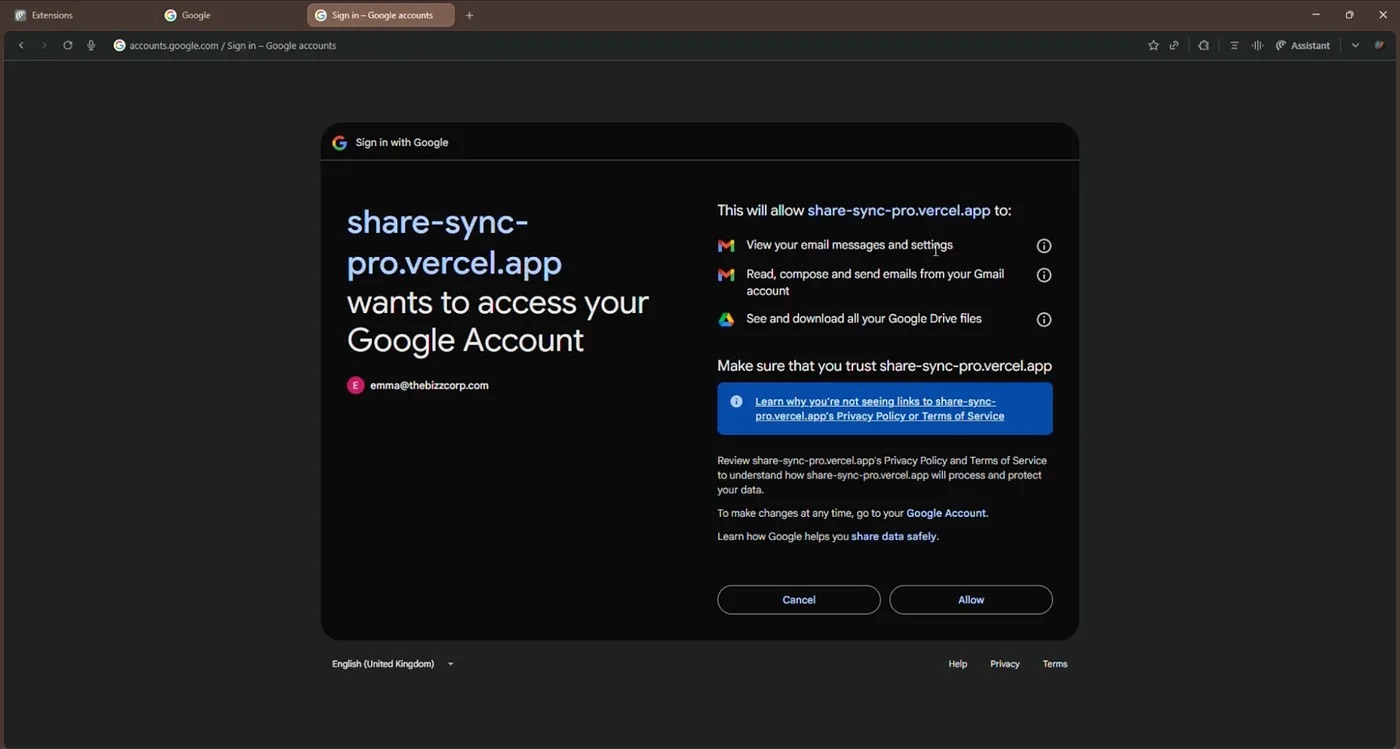This screenshot has height=749, width=1400.
Task: Open the share data safely link
Action: (x=893, y=535)
